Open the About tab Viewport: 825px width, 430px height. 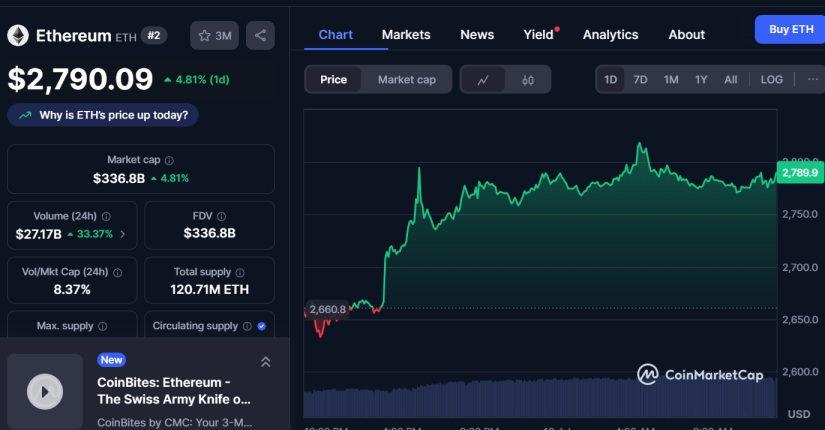(x=687, y=35)
